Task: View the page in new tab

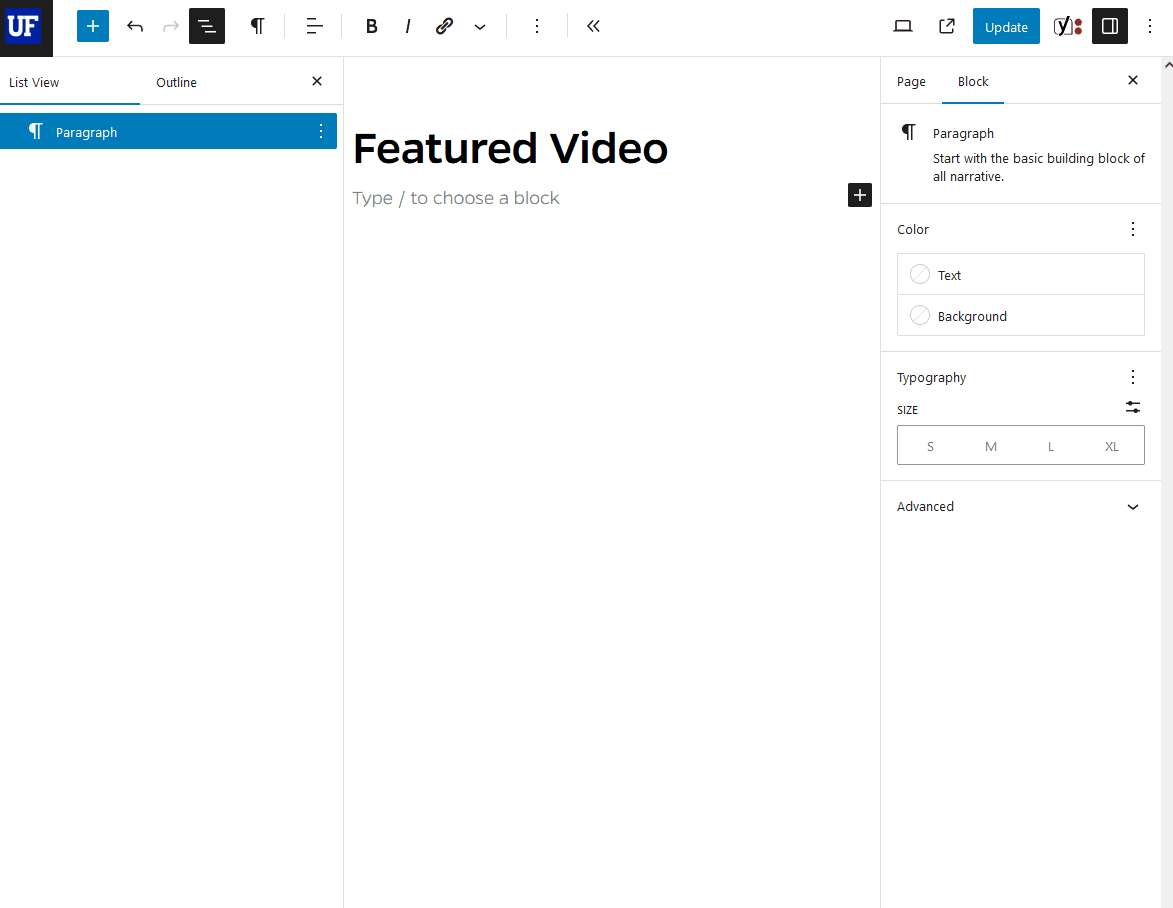Action: coord(946,26)
